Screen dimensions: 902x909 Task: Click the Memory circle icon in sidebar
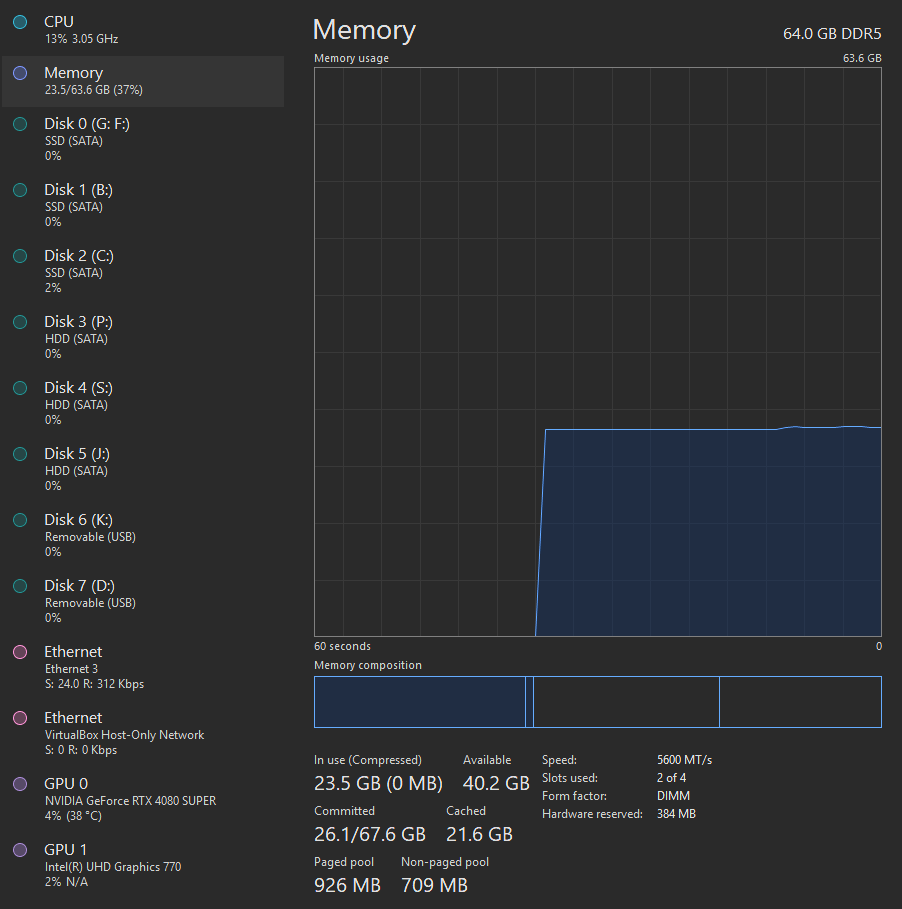click(20, 73)
